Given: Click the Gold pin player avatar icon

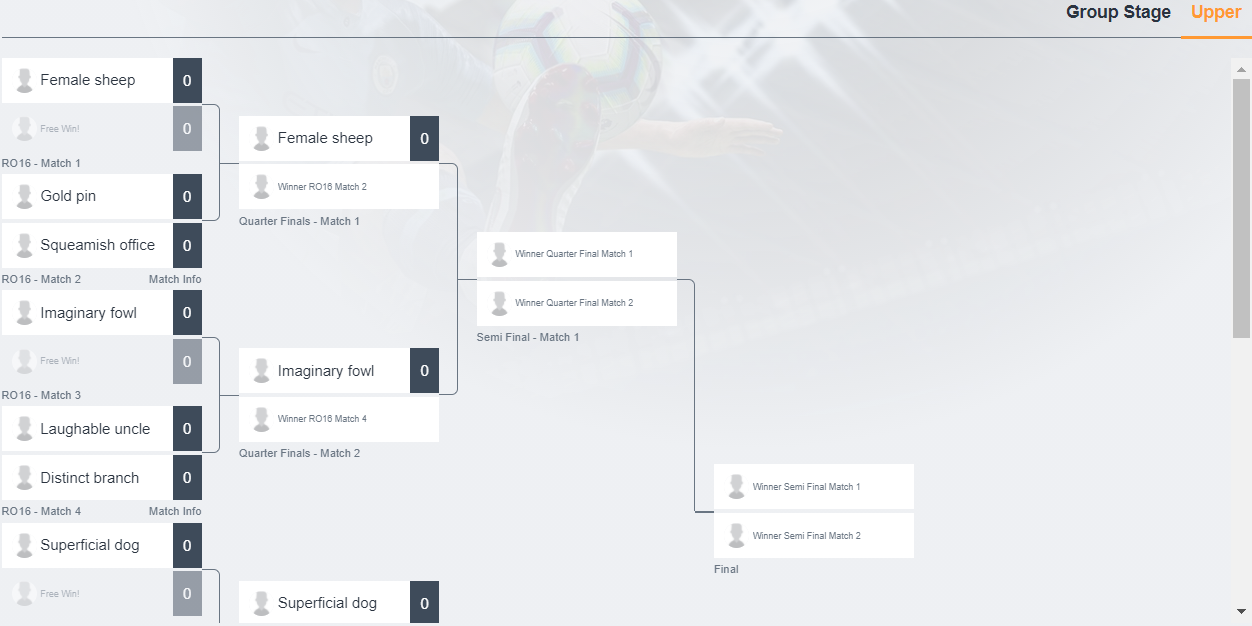Looking at the screenshot, I should (x=25, y=197).
